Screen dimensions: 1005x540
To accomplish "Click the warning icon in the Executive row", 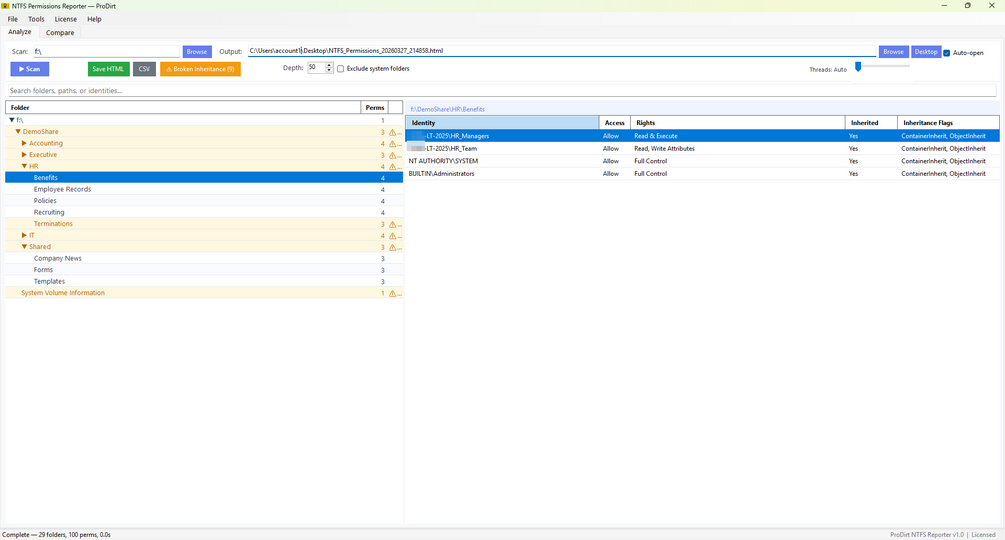I will coord(392,155).
